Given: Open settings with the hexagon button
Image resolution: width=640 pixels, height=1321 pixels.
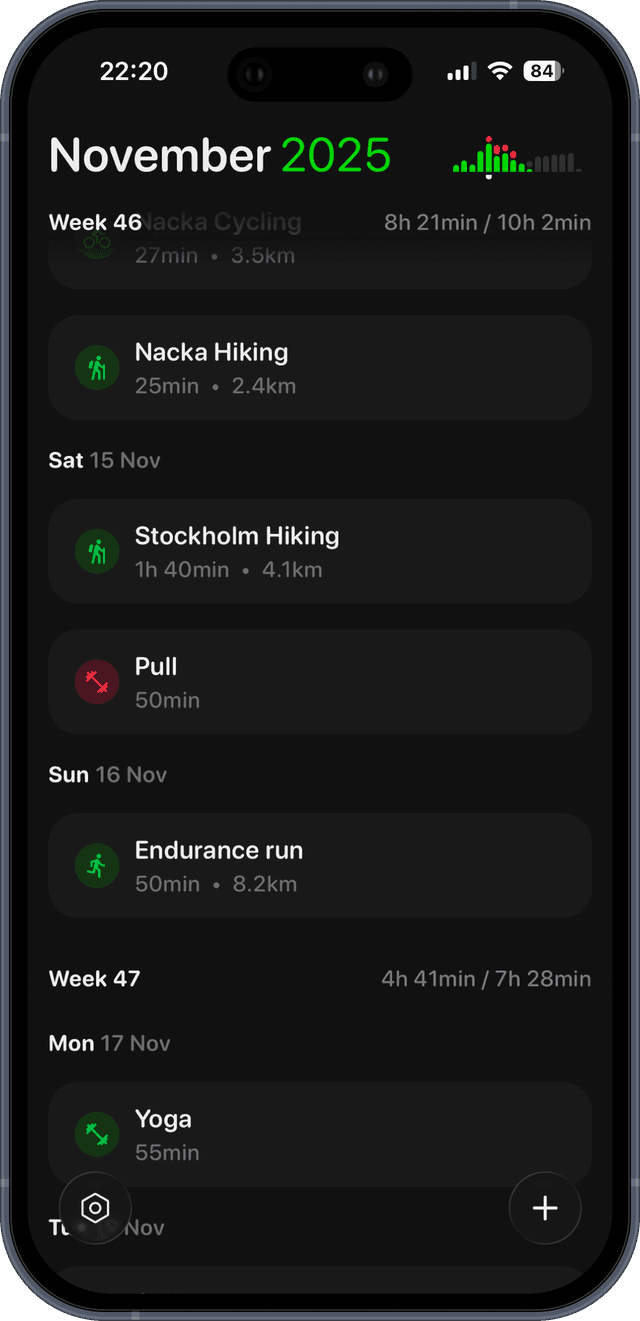Looking at the screenshot, I should click(95, 1208).
